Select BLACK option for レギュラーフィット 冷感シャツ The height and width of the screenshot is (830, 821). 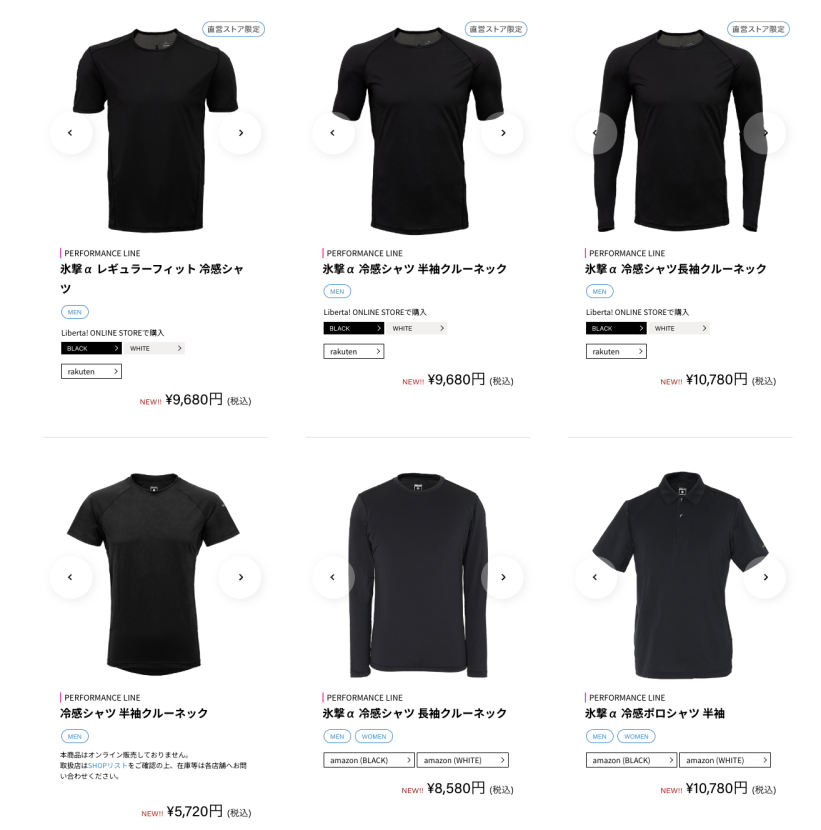click(92, 348)
